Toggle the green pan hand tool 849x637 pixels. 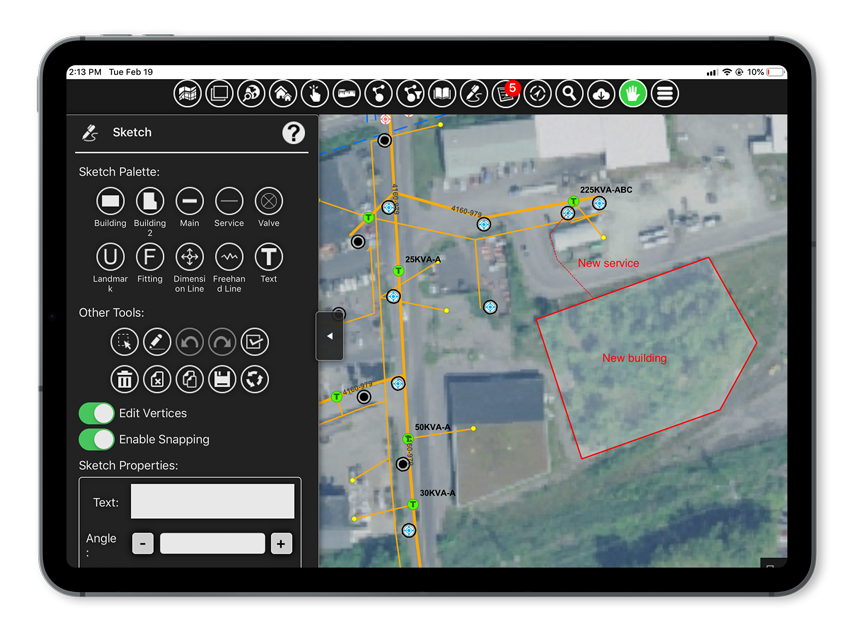633,94
